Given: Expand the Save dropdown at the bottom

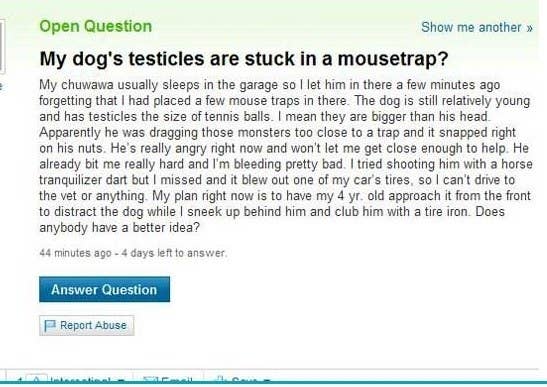Looking at the screenshot, I should click(243, 380).
